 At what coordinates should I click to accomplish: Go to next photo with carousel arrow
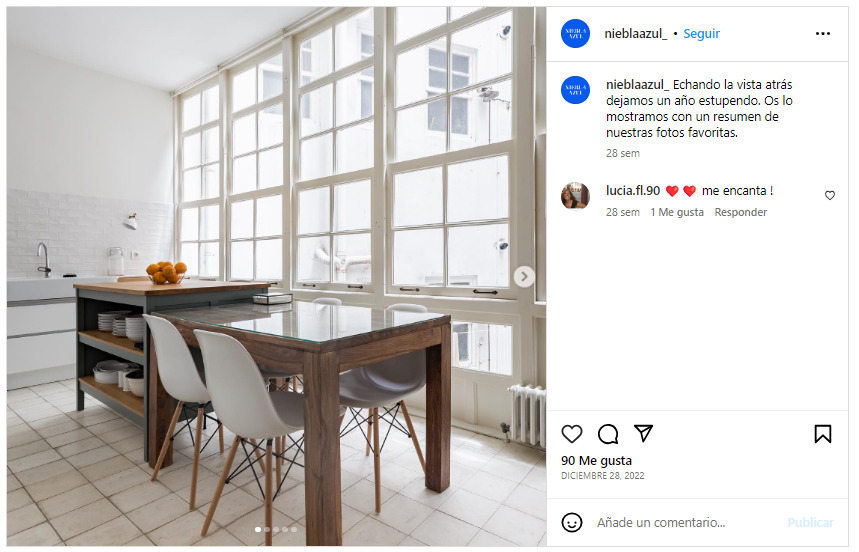tap(524, 277)
